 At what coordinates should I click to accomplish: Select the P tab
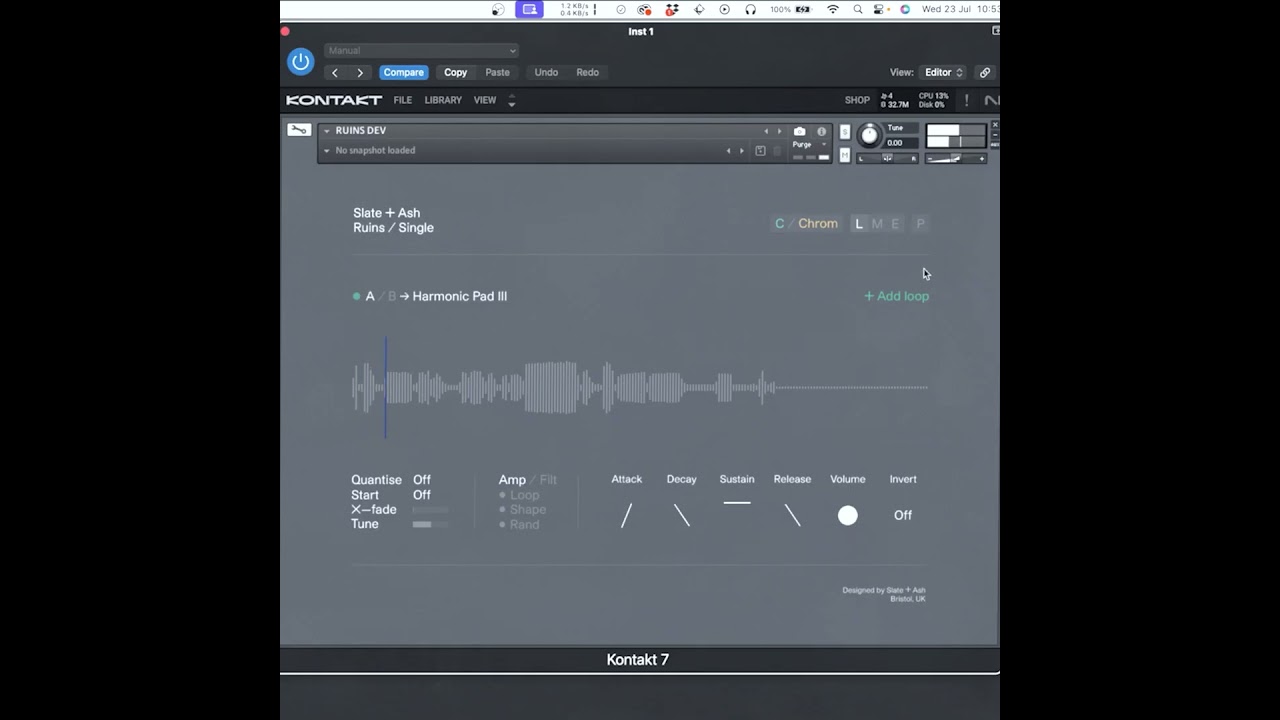point(921,224)
